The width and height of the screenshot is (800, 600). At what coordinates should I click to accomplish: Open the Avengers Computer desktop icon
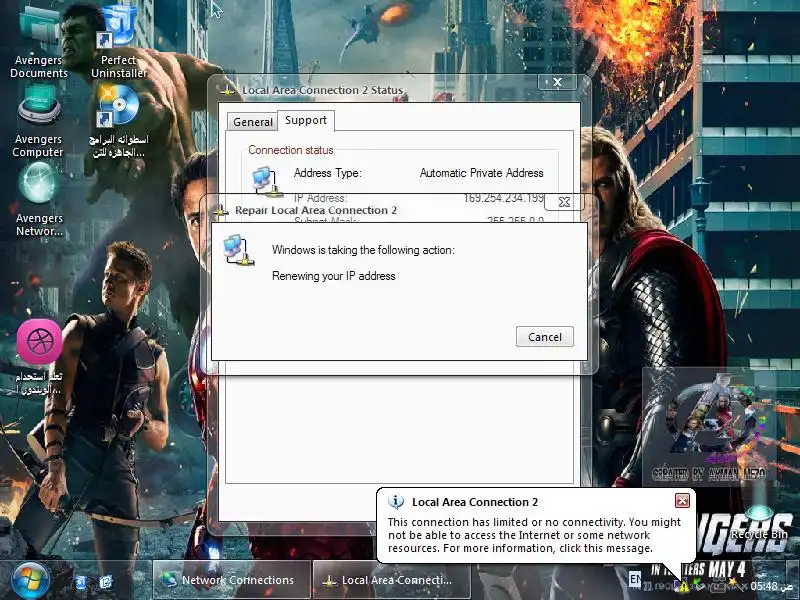(x=38, y=121)
